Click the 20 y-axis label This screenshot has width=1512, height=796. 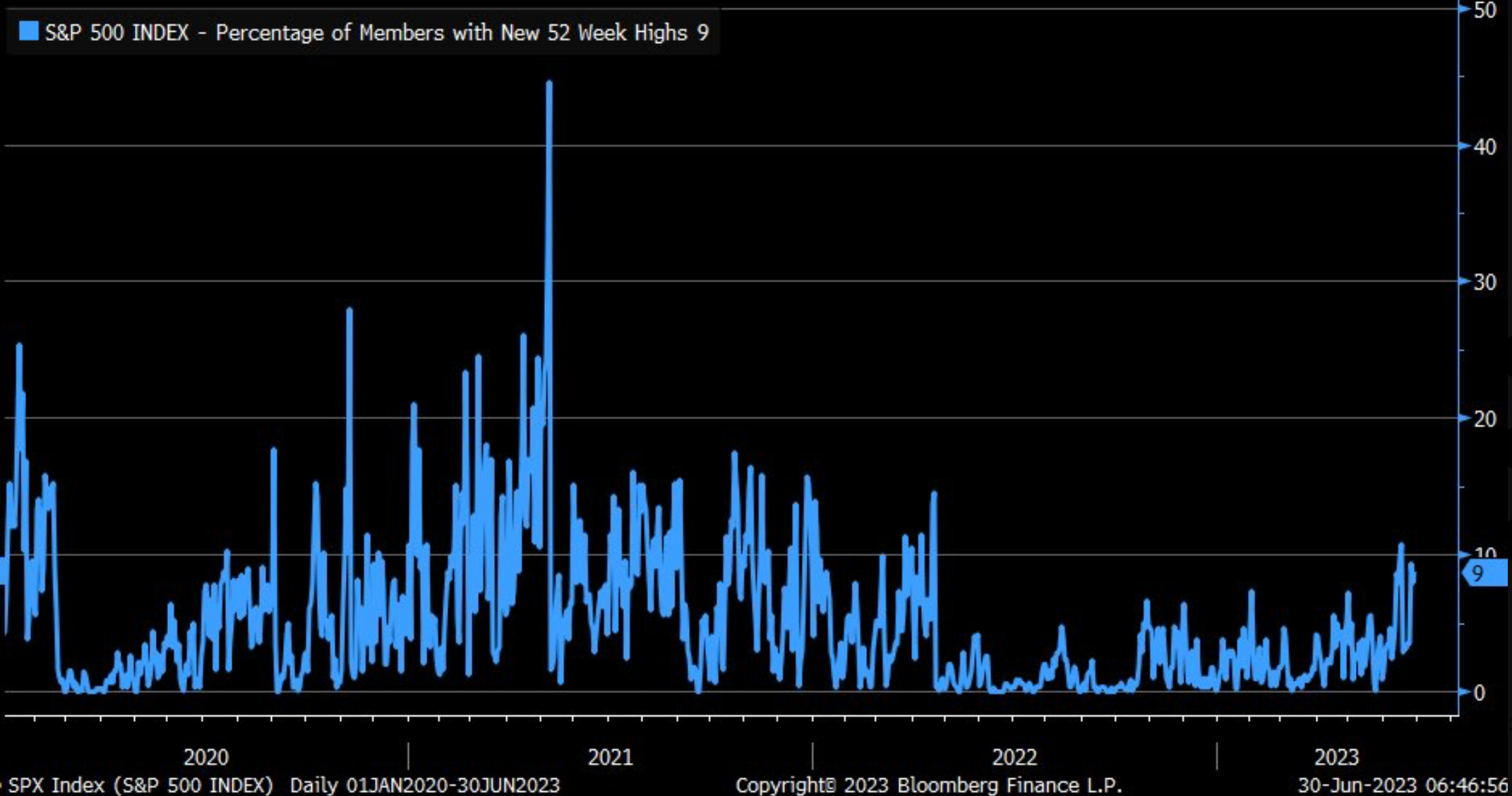pyautogui.click(x=1484, y=419)
